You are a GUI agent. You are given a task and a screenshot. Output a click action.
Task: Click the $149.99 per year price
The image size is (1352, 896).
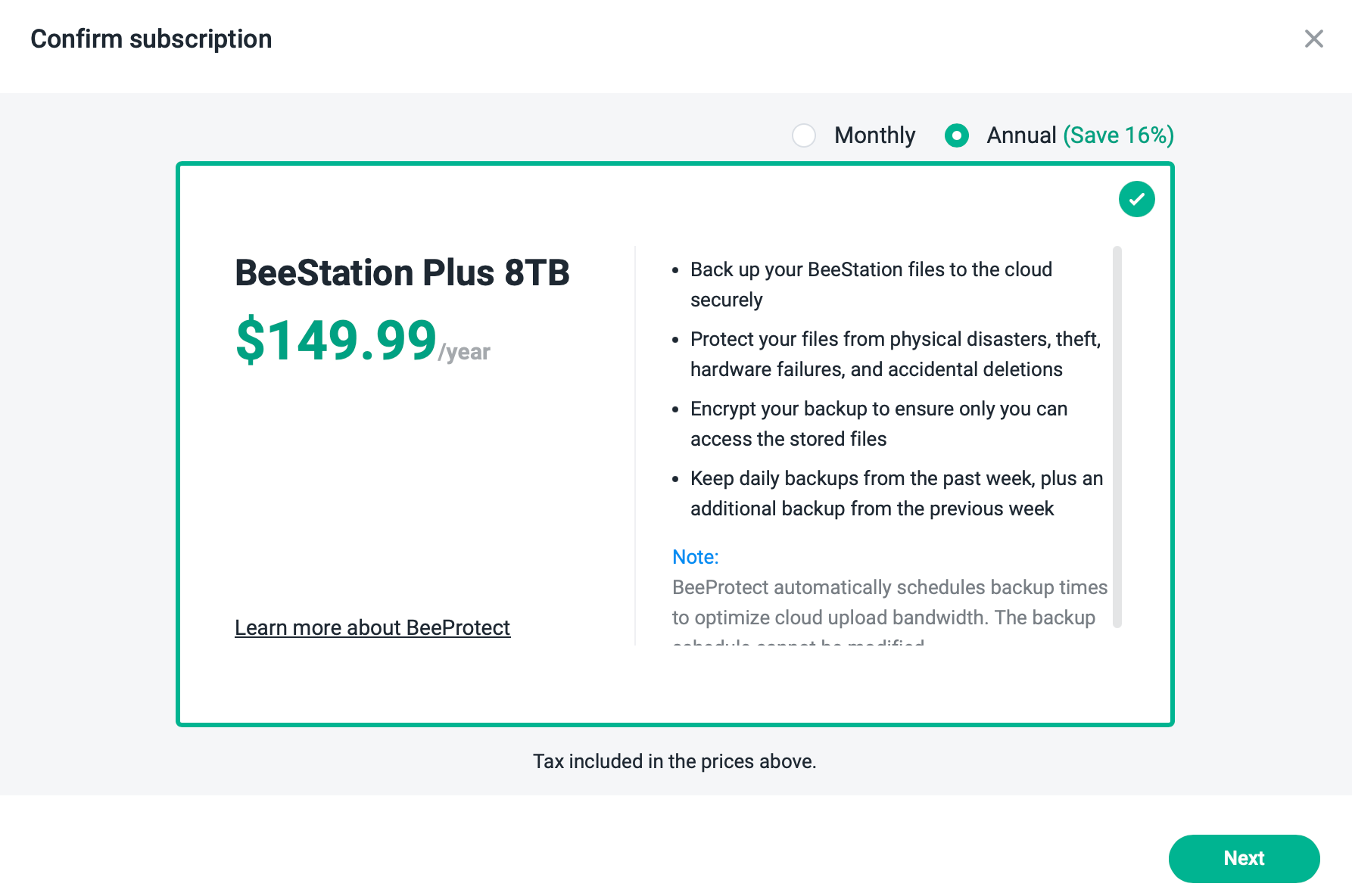pyautogui.click(x=363, y=341)
